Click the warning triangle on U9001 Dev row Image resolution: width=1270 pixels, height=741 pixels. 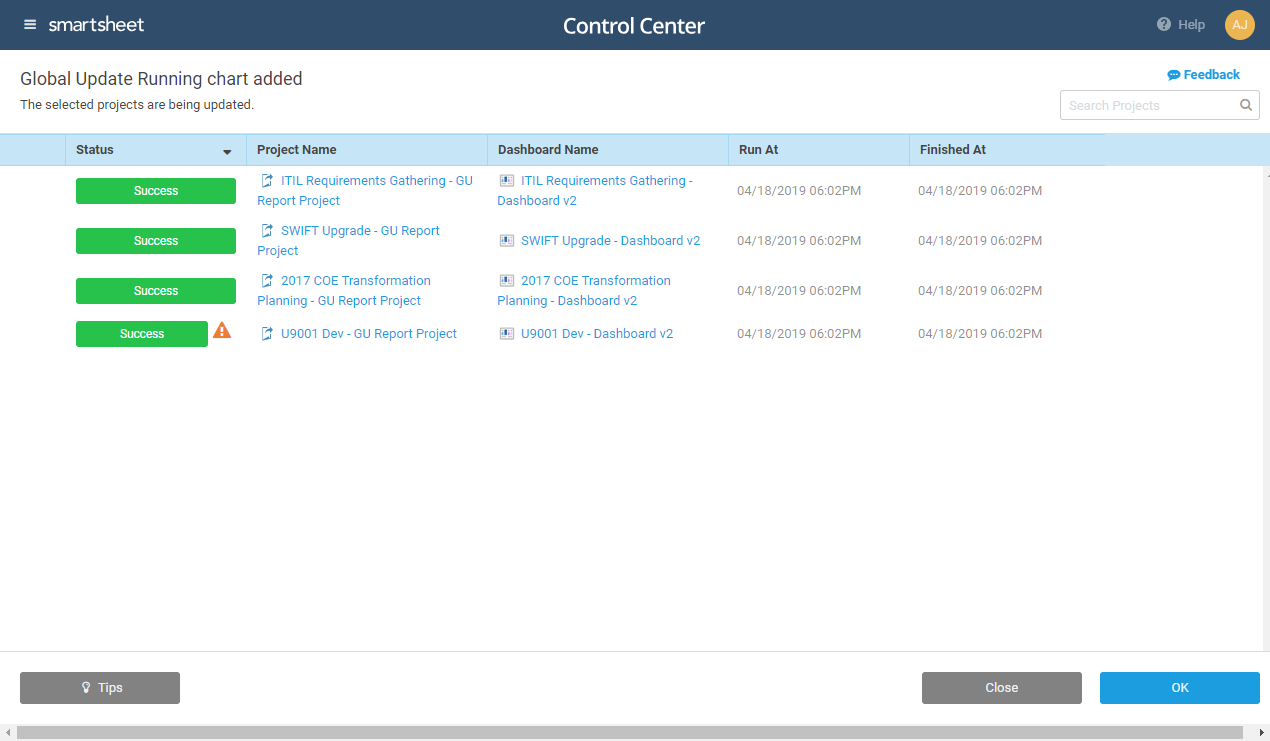point(222,330)
